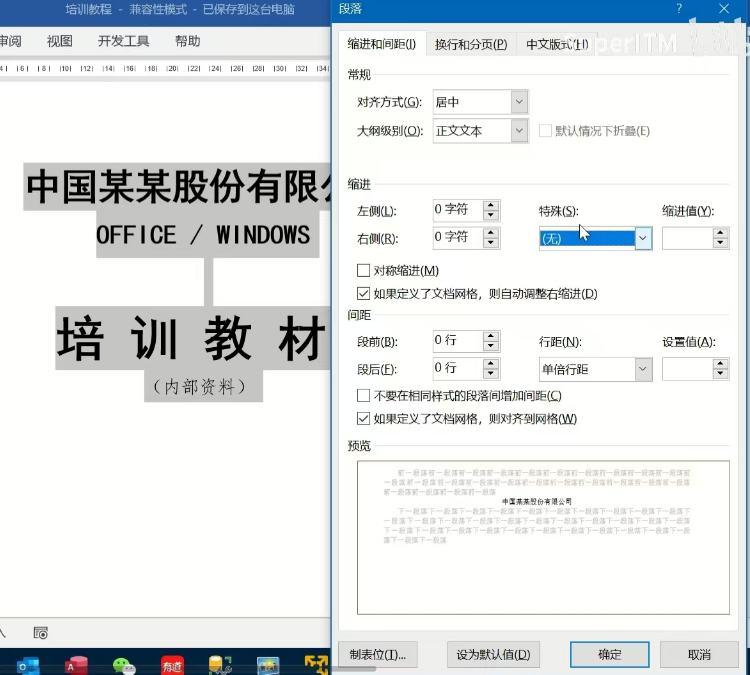Screen dimensions: 750x675
Task: Click the horizontal ruler in Word window
Action: click(x=165, y=69)
